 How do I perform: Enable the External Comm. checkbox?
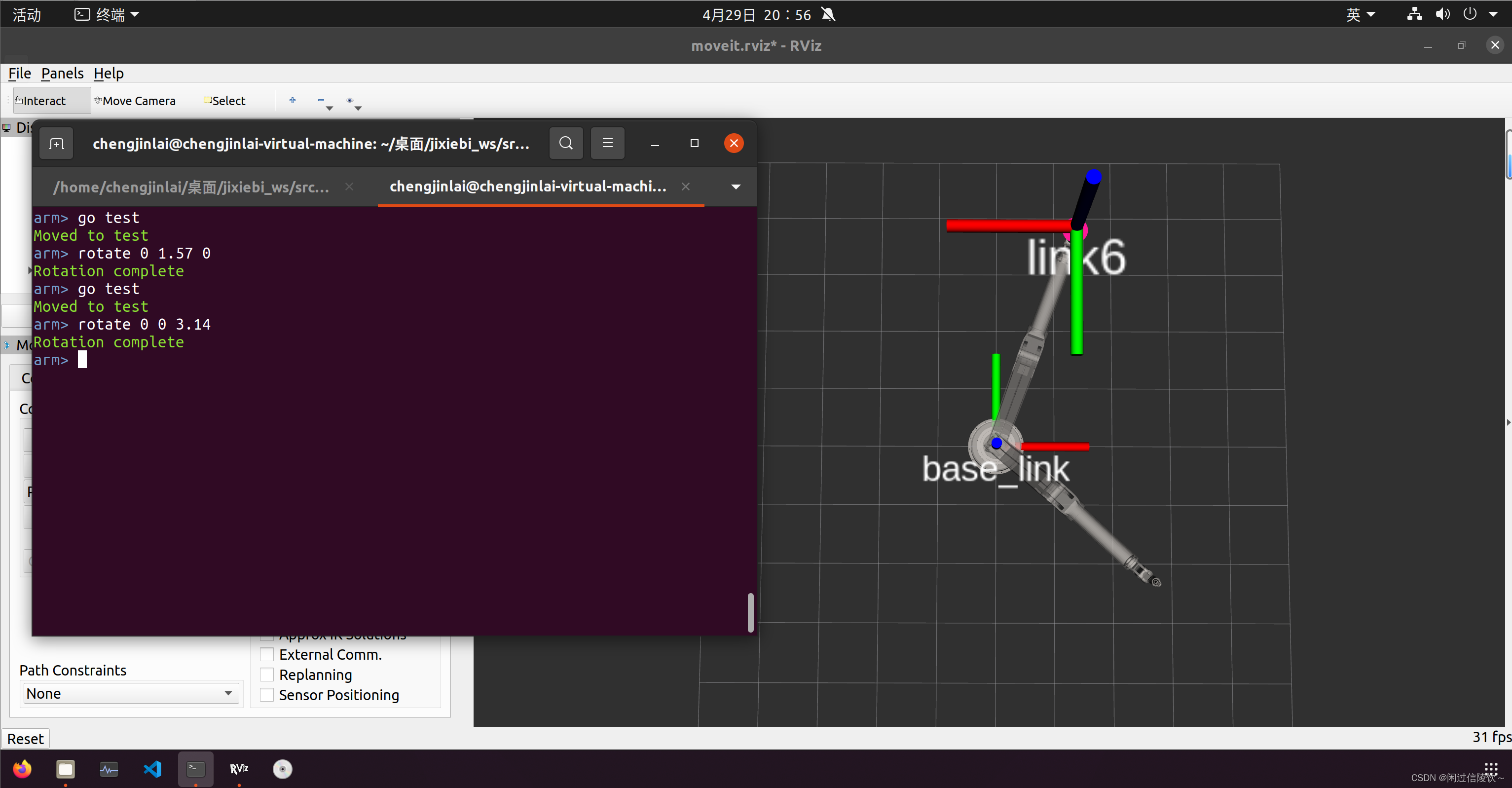point(266,654)
